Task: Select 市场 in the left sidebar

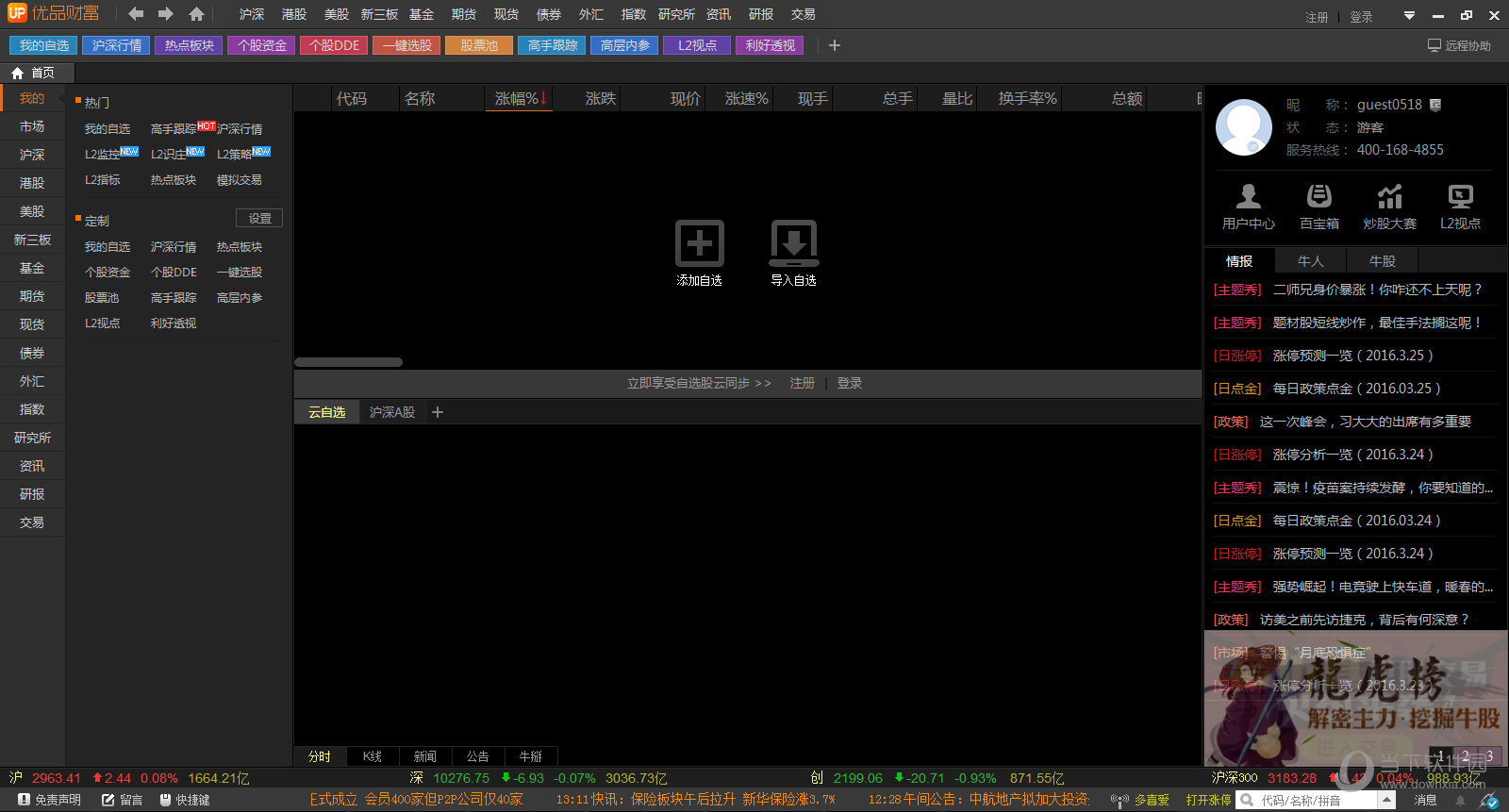Action: [32, 126]
